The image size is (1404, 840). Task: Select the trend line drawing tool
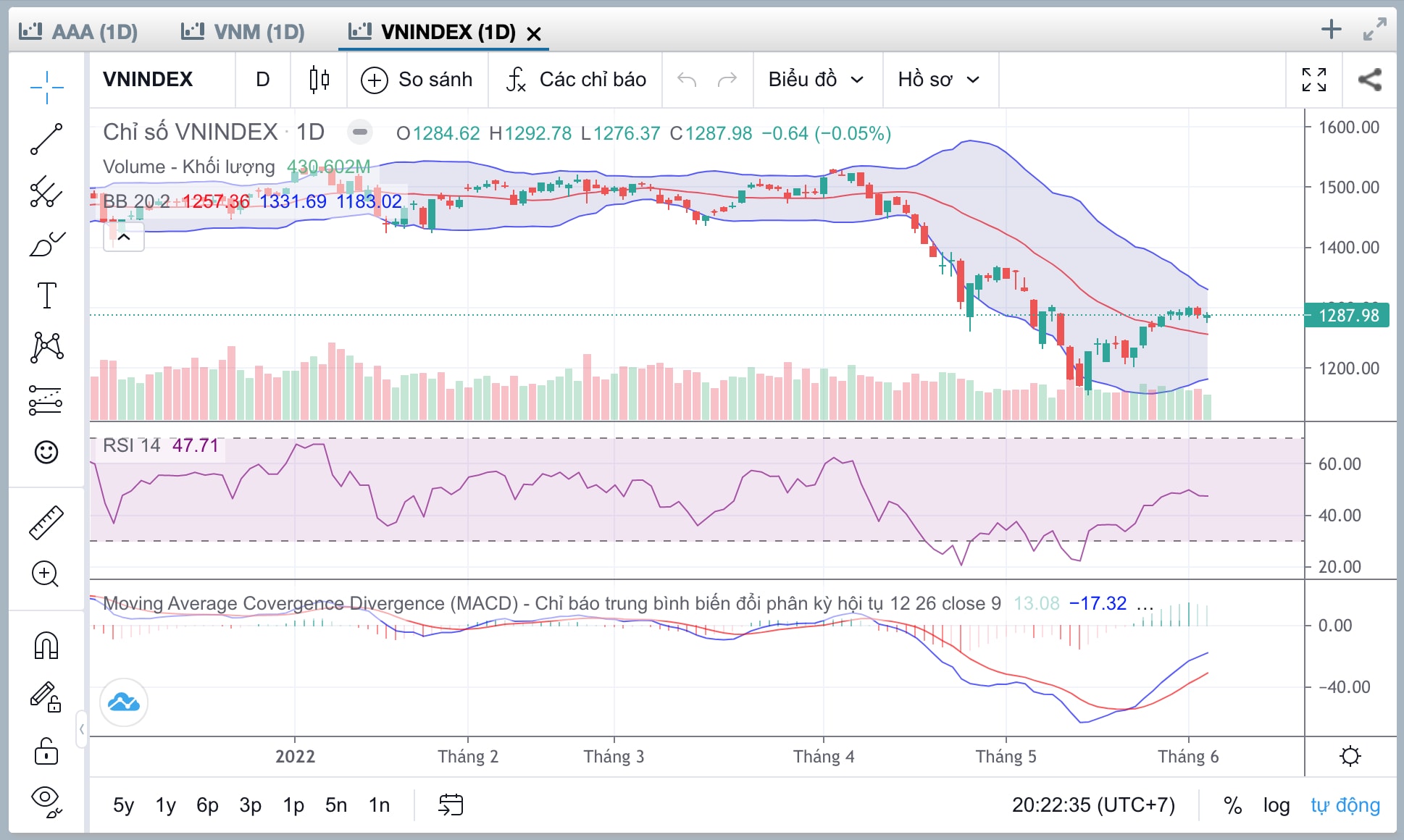47,139
